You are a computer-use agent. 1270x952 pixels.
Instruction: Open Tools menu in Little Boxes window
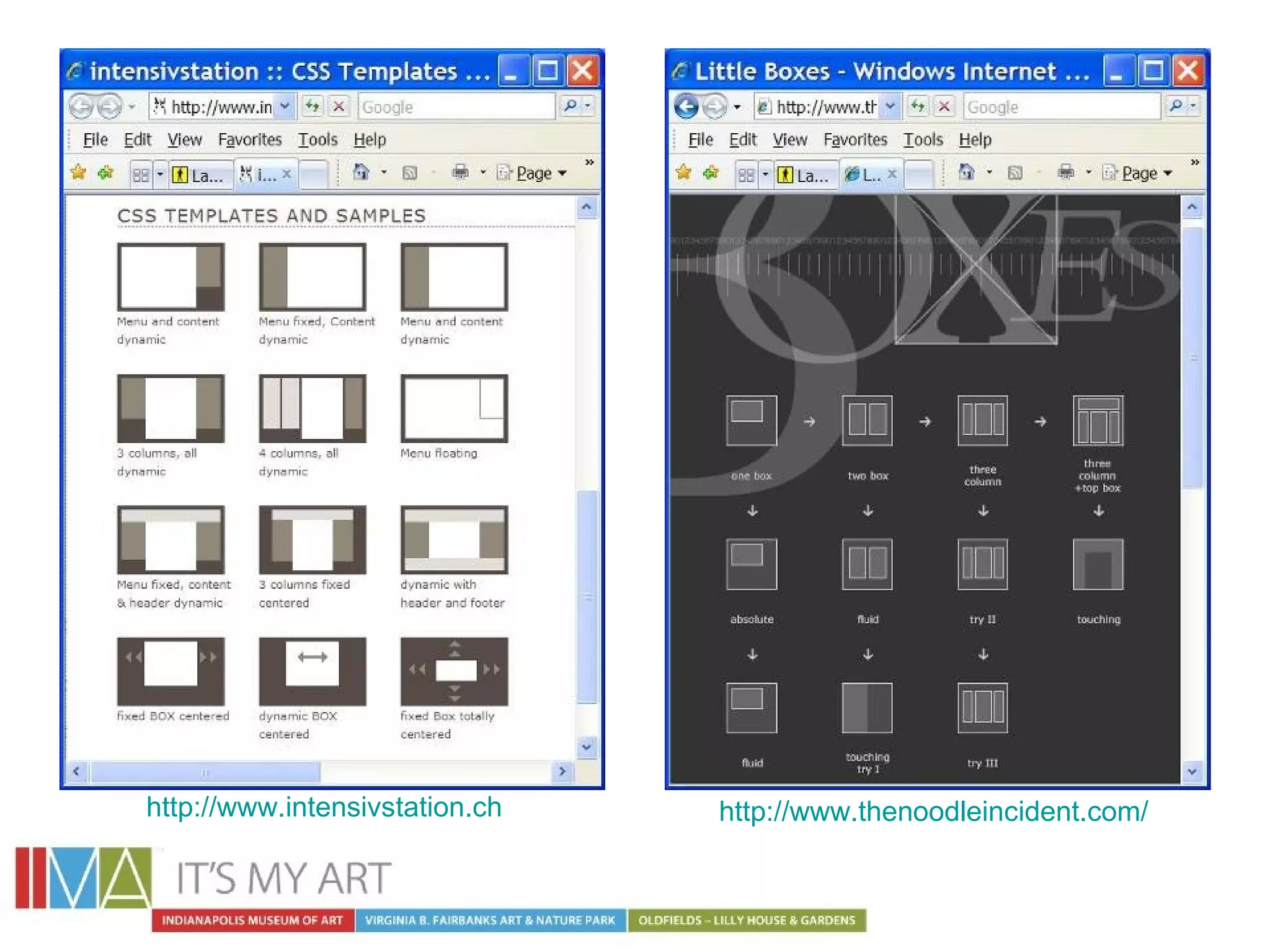(923, 139)
